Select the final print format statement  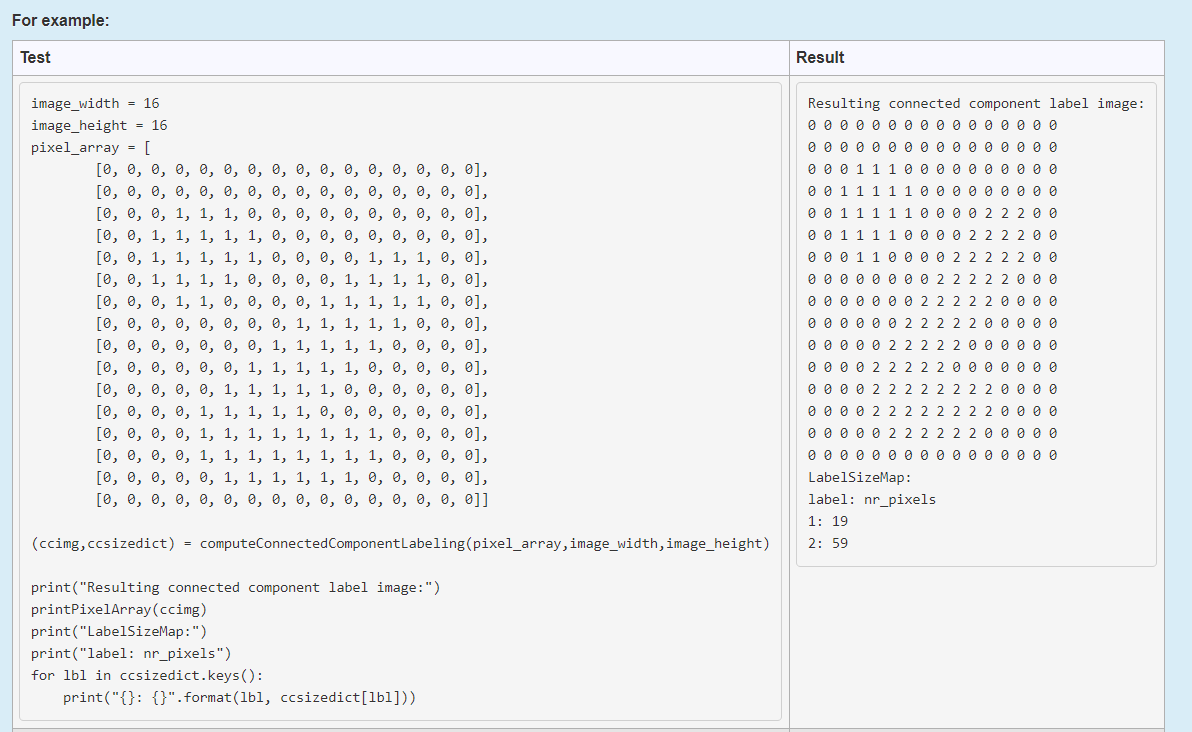182,697
